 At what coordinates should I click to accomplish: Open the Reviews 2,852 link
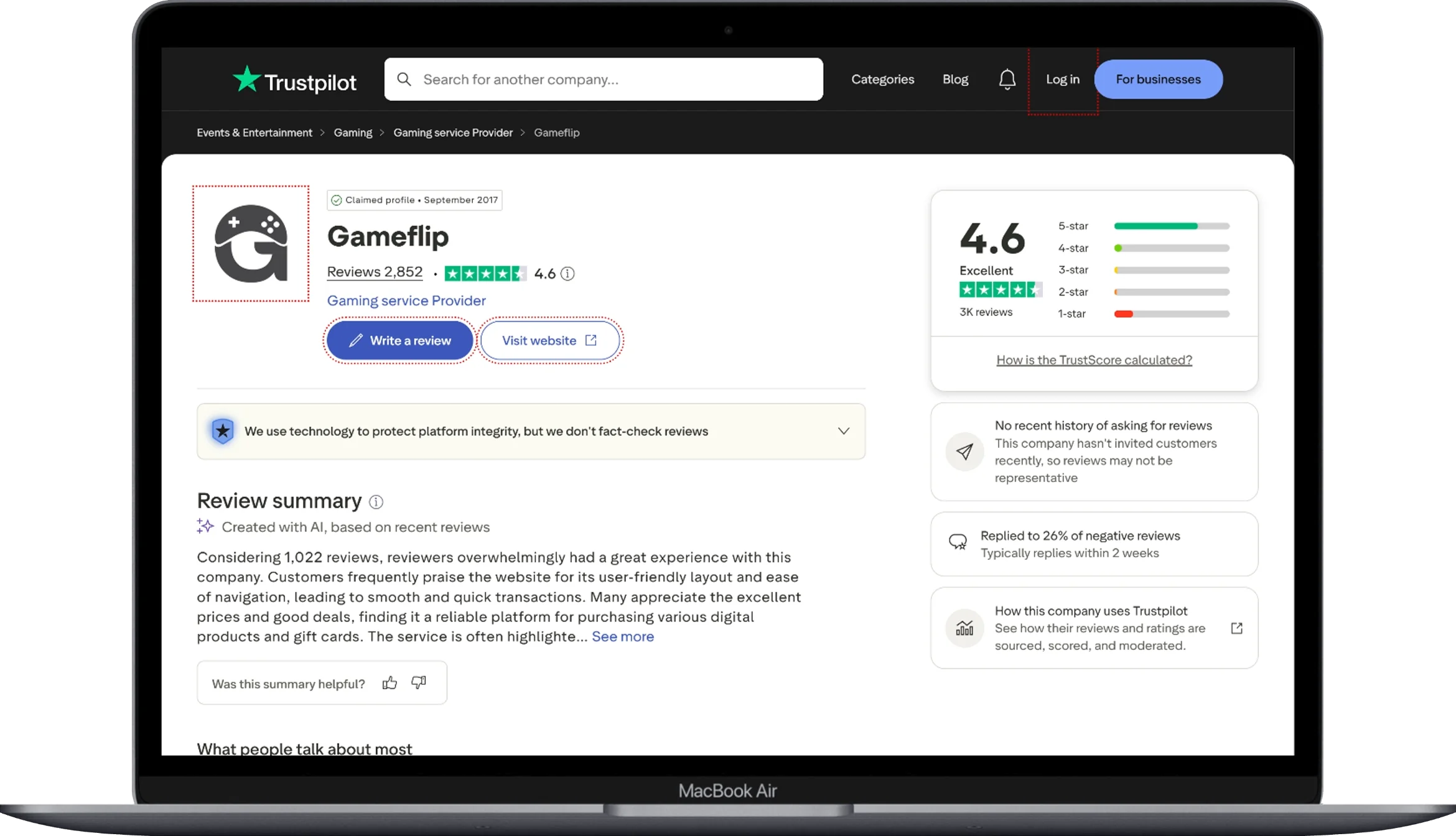[375, 272]
